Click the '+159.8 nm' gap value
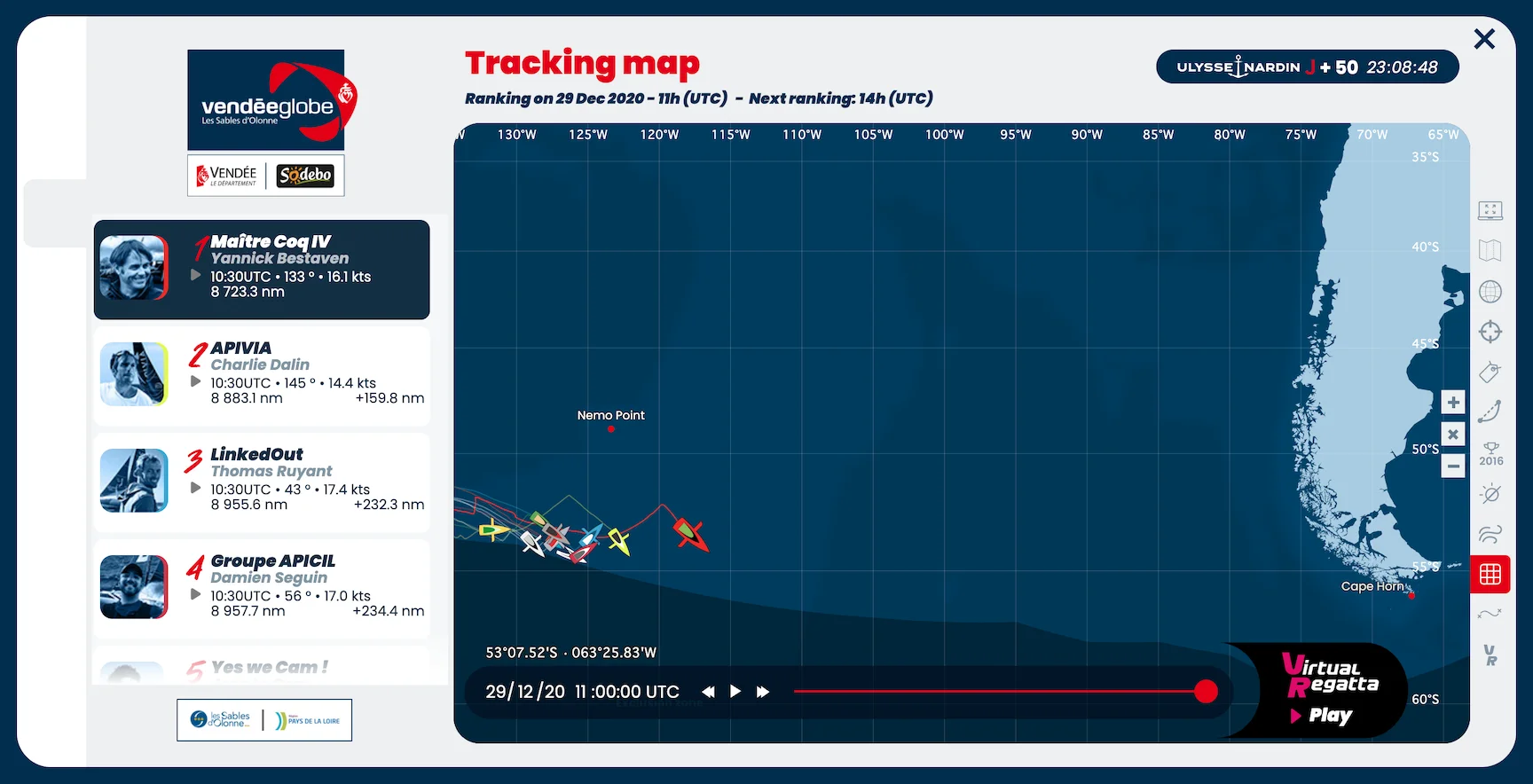This screenshot has height=784, width=1533. (x=389, y=398)
